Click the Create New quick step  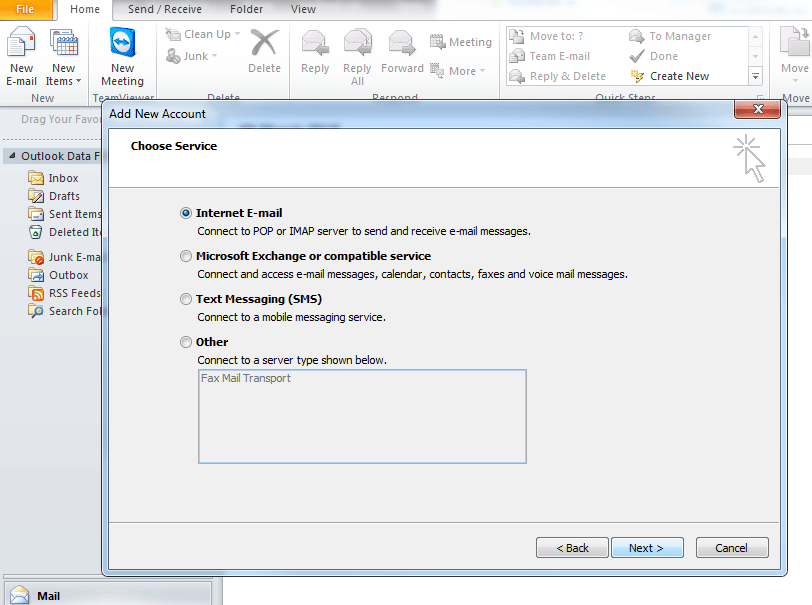tap(670, 76)
